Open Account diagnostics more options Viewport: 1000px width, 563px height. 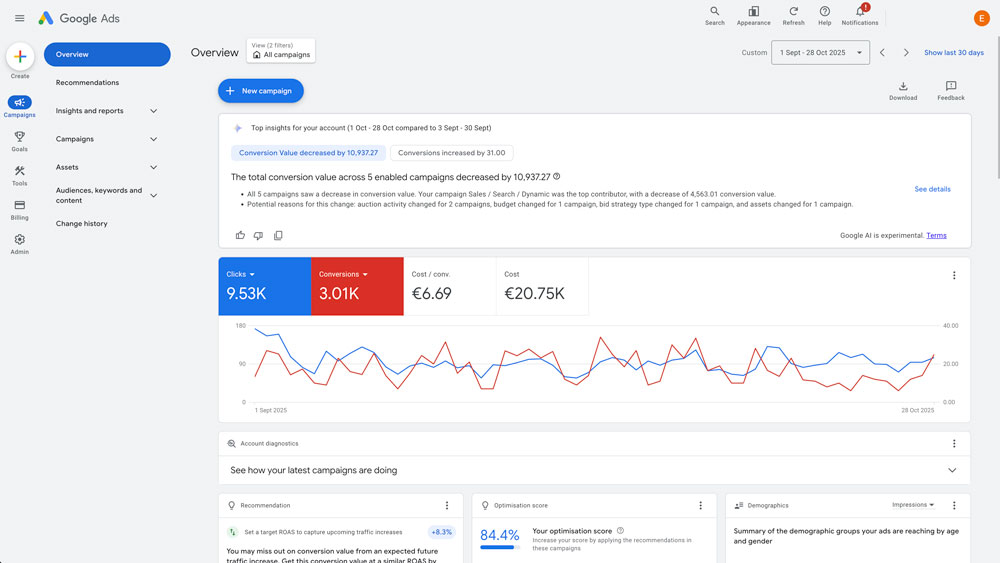pyautogui.click(x=954, y=444)
